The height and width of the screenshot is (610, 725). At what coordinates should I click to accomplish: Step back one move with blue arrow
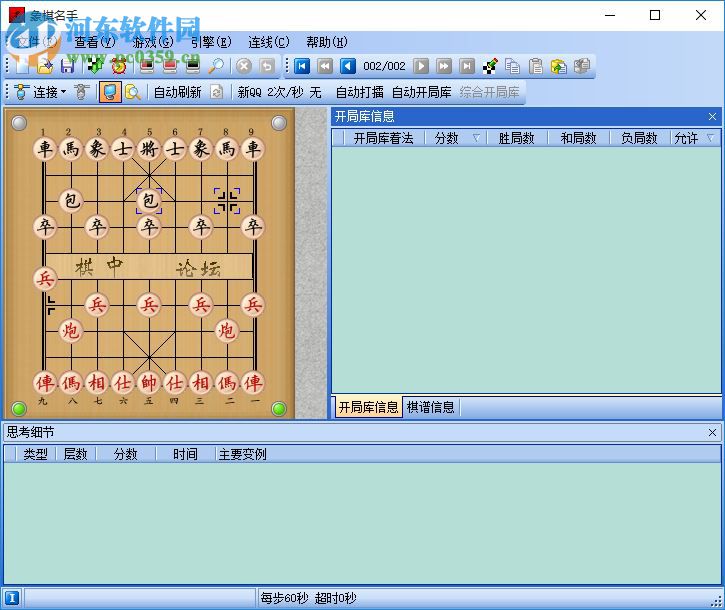(348, 66)
